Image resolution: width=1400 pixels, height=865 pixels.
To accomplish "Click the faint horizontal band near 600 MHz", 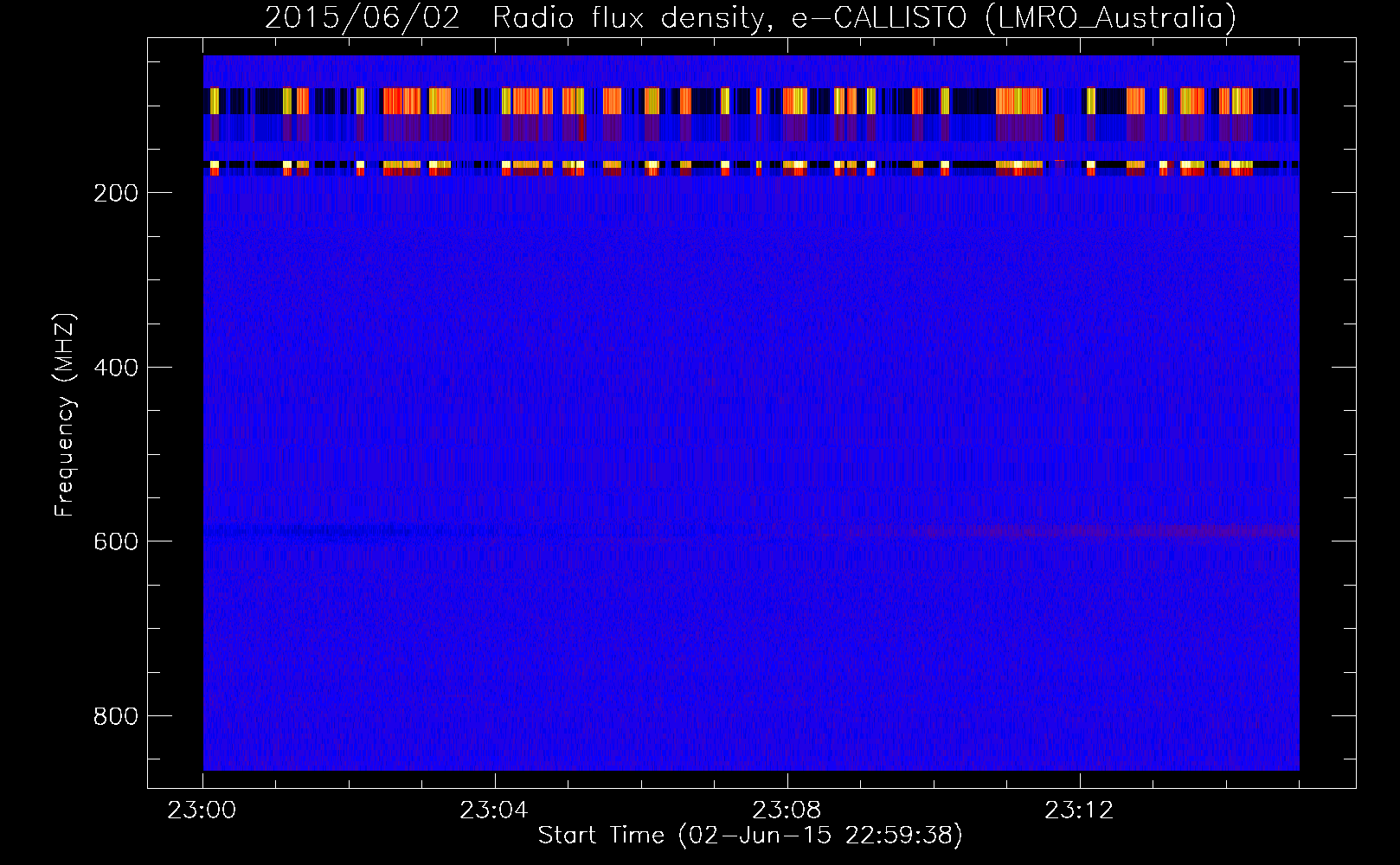I will click(751, 531).
